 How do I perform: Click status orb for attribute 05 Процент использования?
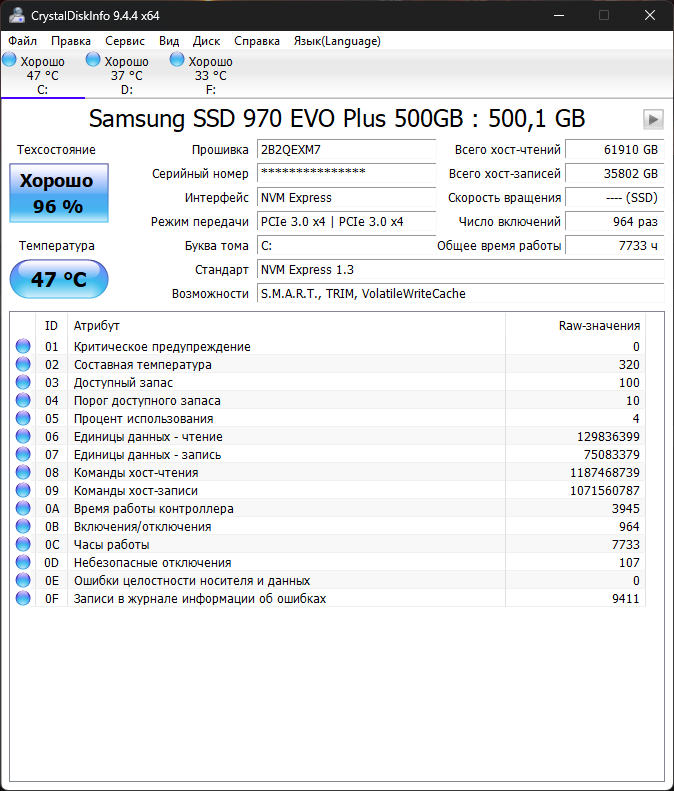[23, 418]
